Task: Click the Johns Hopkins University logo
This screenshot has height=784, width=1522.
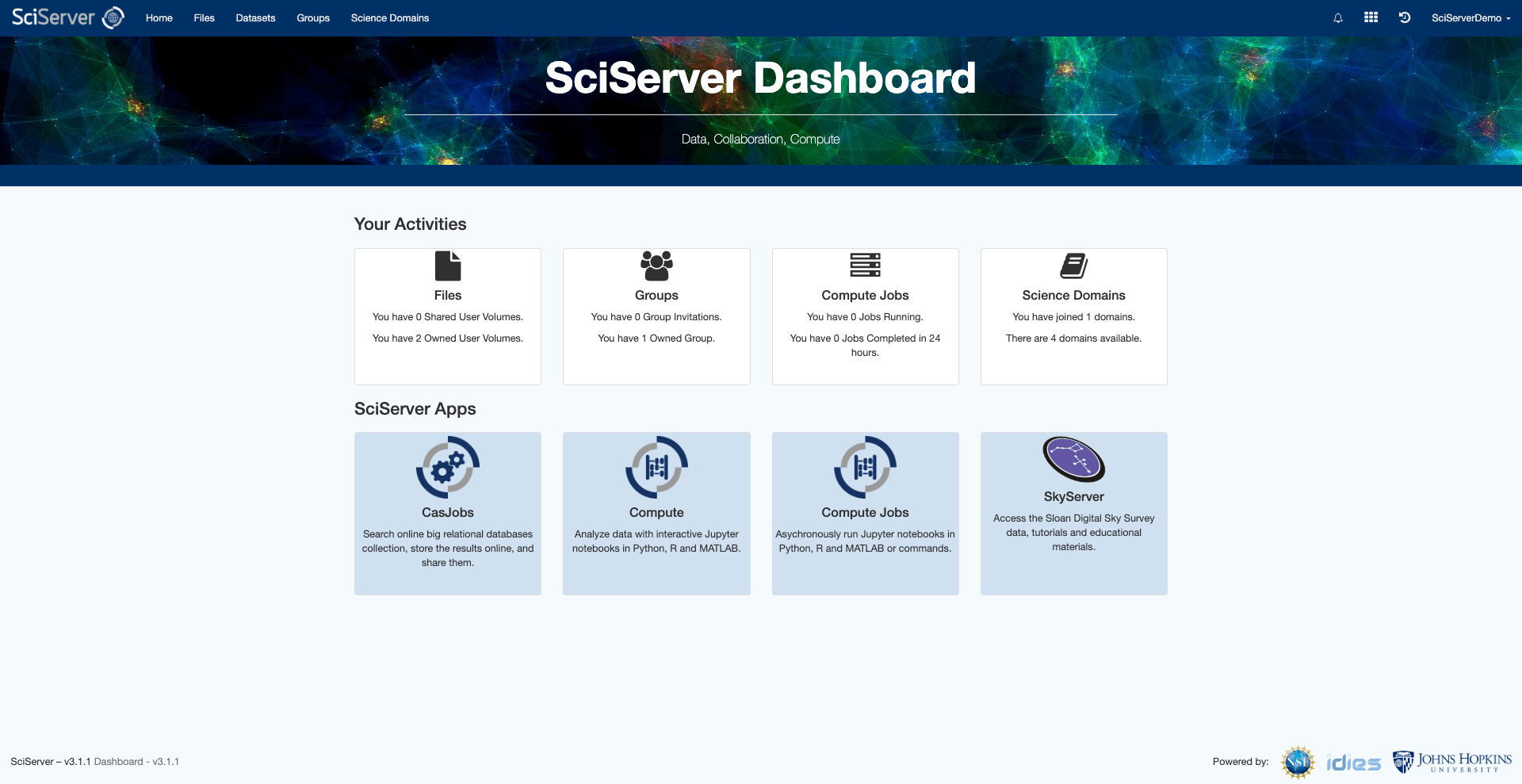Action: coord(1452,762)
